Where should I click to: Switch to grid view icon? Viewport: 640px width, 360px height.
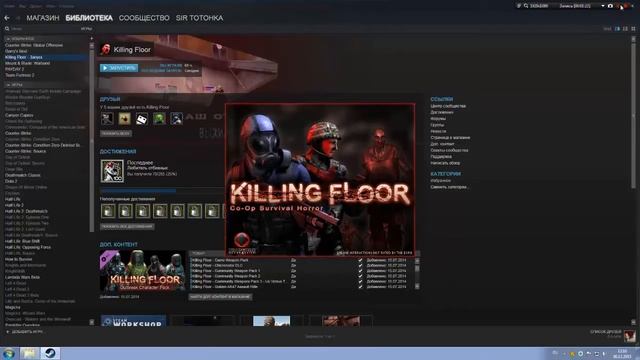click(x=633, y=29)
